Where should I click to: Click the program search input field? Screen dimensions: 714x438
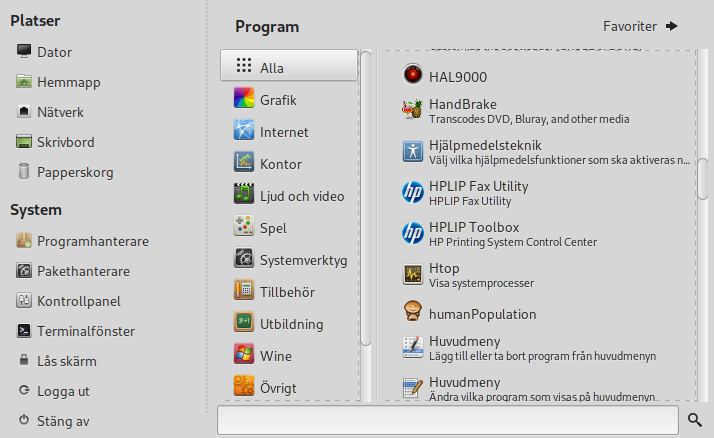coord(448,420)
